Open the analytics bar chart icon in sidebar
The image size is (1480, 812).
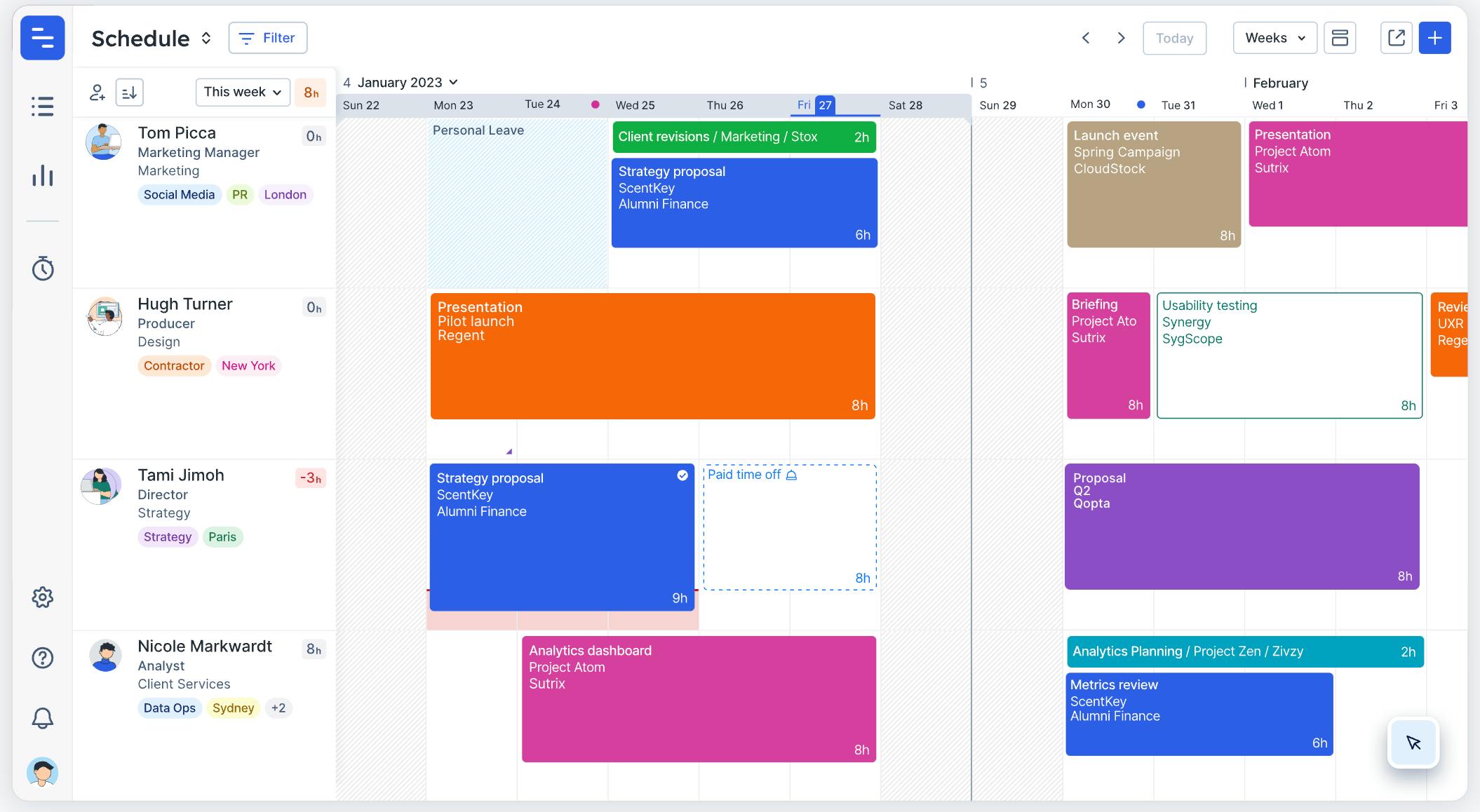42,175
